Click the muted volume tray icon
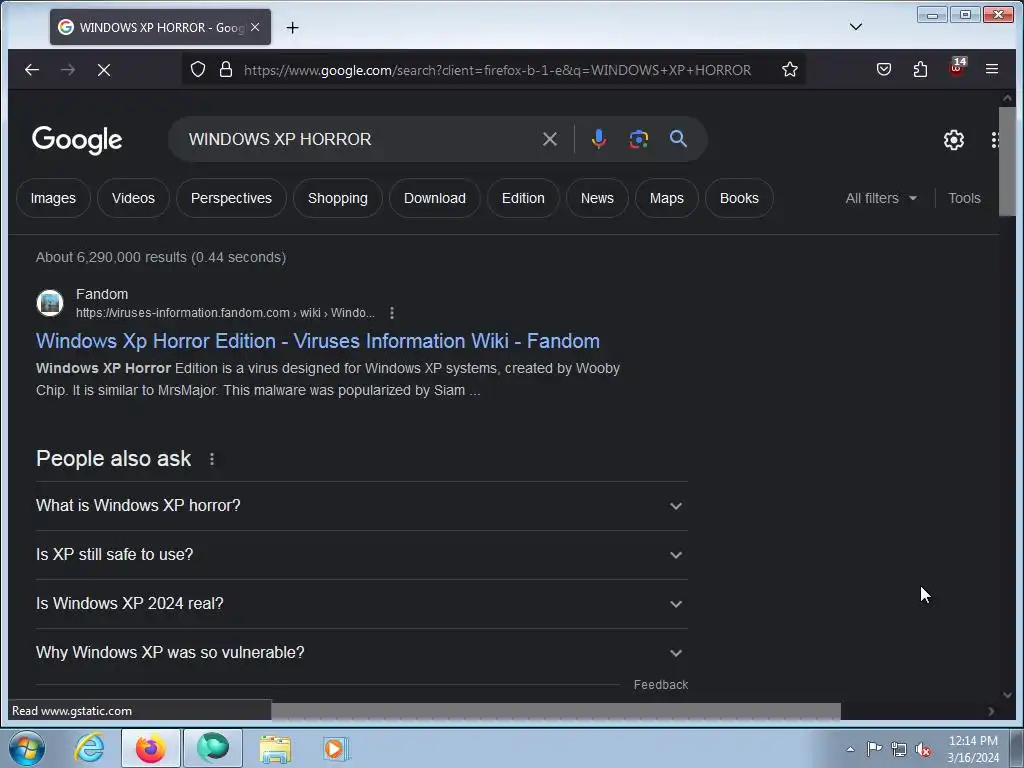 [x=923, y=749]
